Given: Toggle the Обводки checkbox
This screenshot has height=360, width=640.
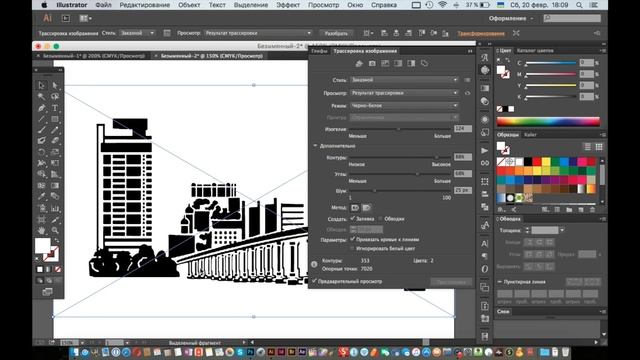Looking at the screenshot, I should 380,219.
